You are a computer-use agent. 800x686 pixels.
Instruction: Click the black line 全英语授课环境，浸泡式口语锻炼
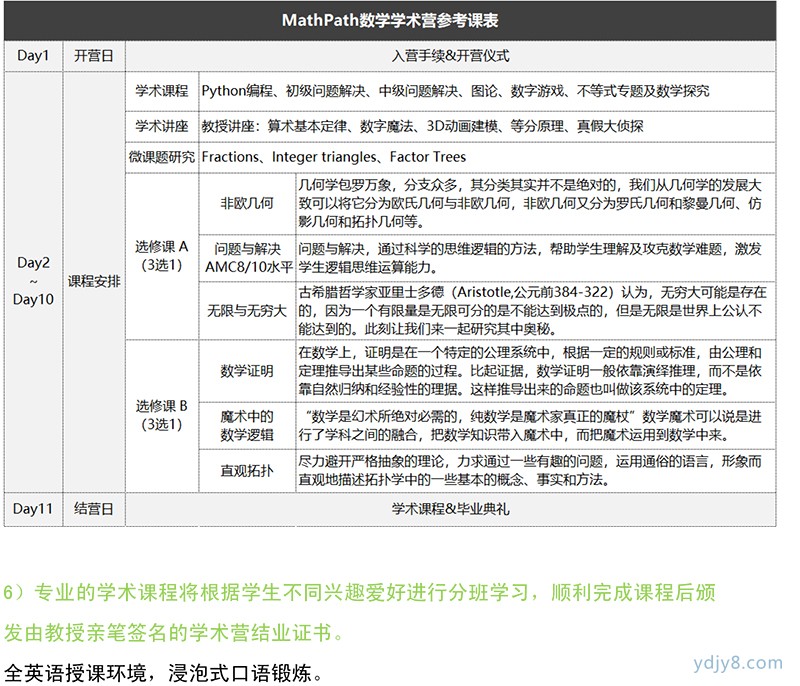[163, 673]
